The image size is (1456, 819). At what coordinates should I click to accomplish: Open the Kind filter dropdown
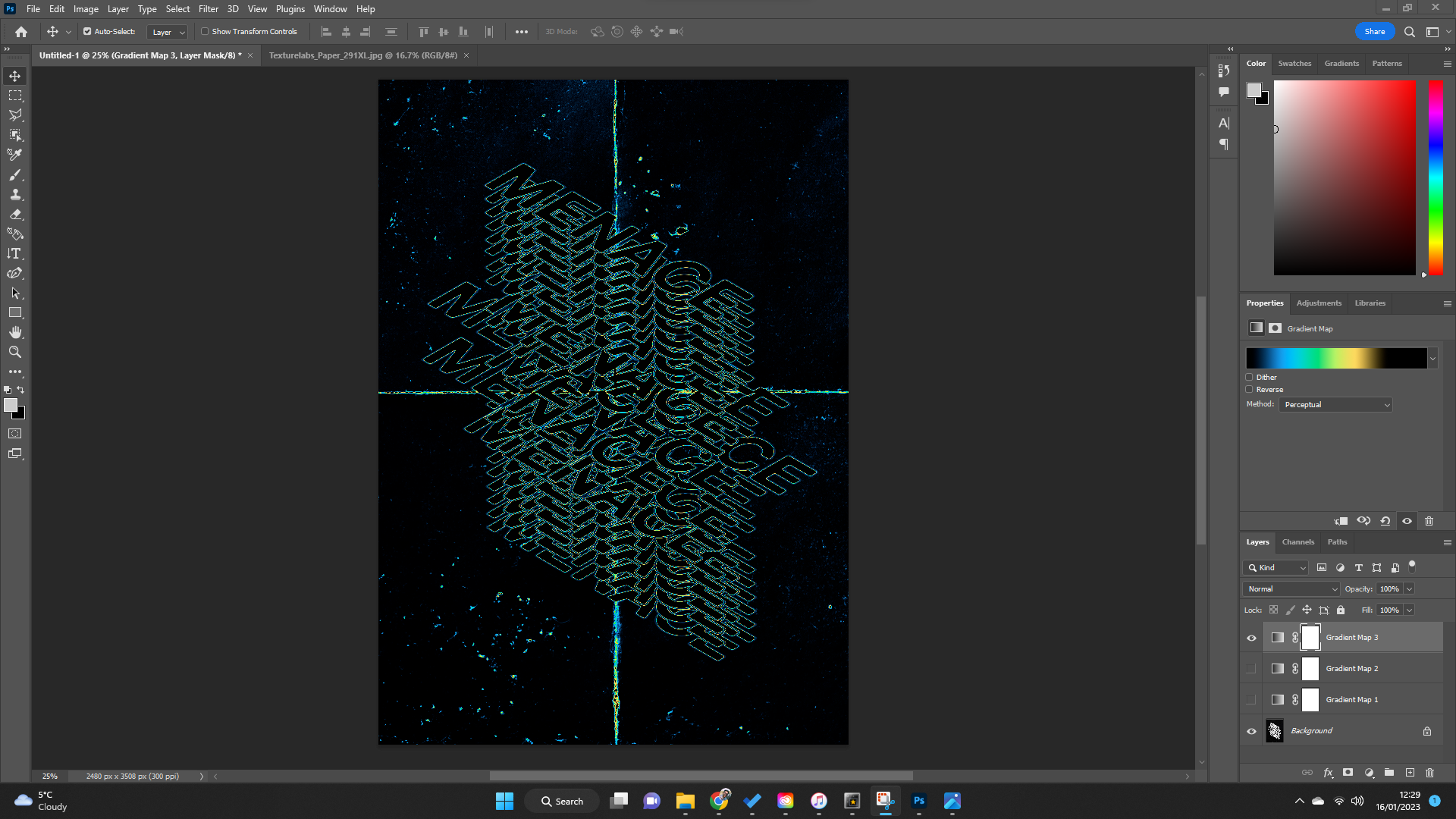1275,567
